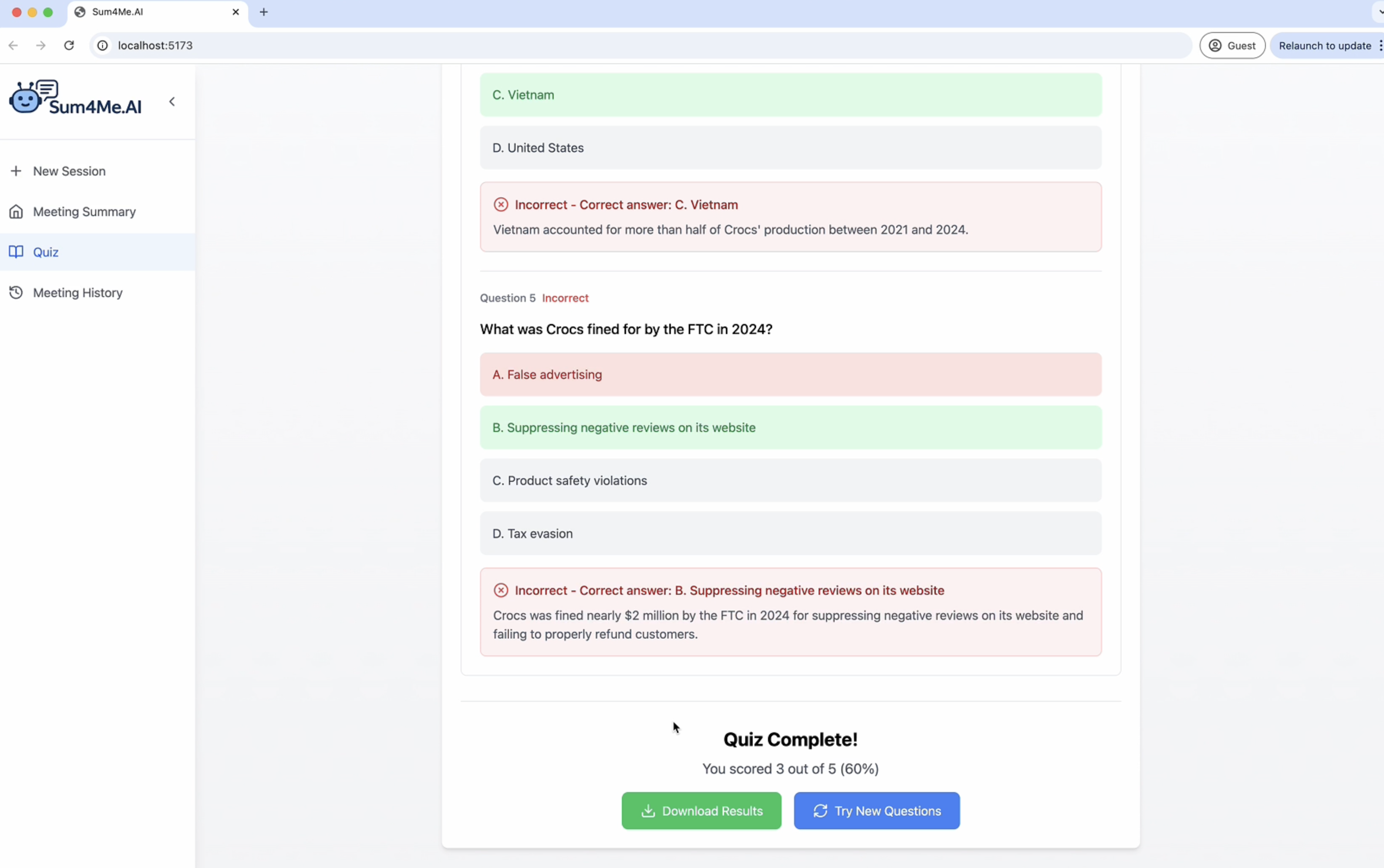
Task: Click the clock icon next to Meeting History
Action: (x=16, y=293)
